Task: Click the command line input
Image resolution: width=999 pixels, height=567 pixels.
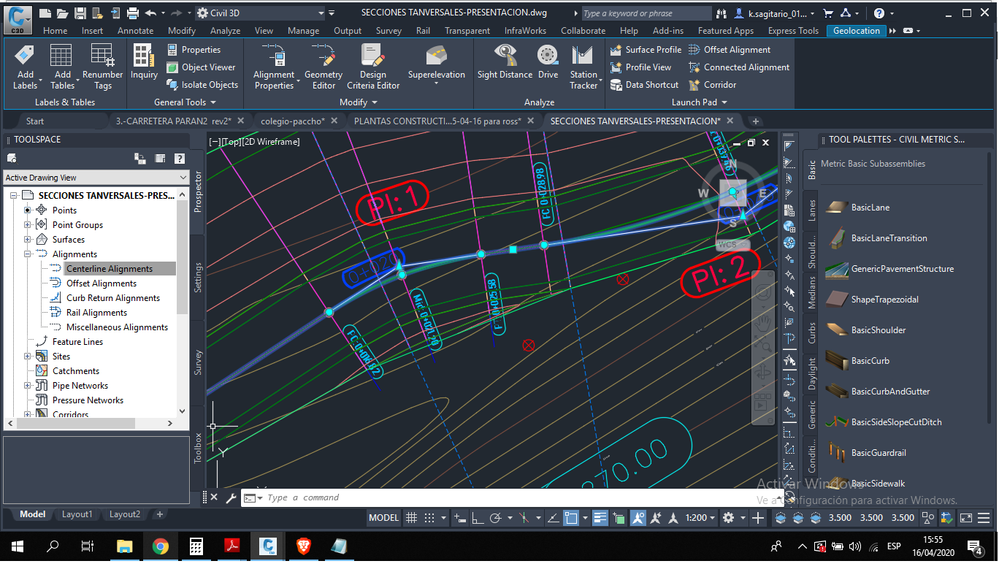Action: (x=510, y=498)
